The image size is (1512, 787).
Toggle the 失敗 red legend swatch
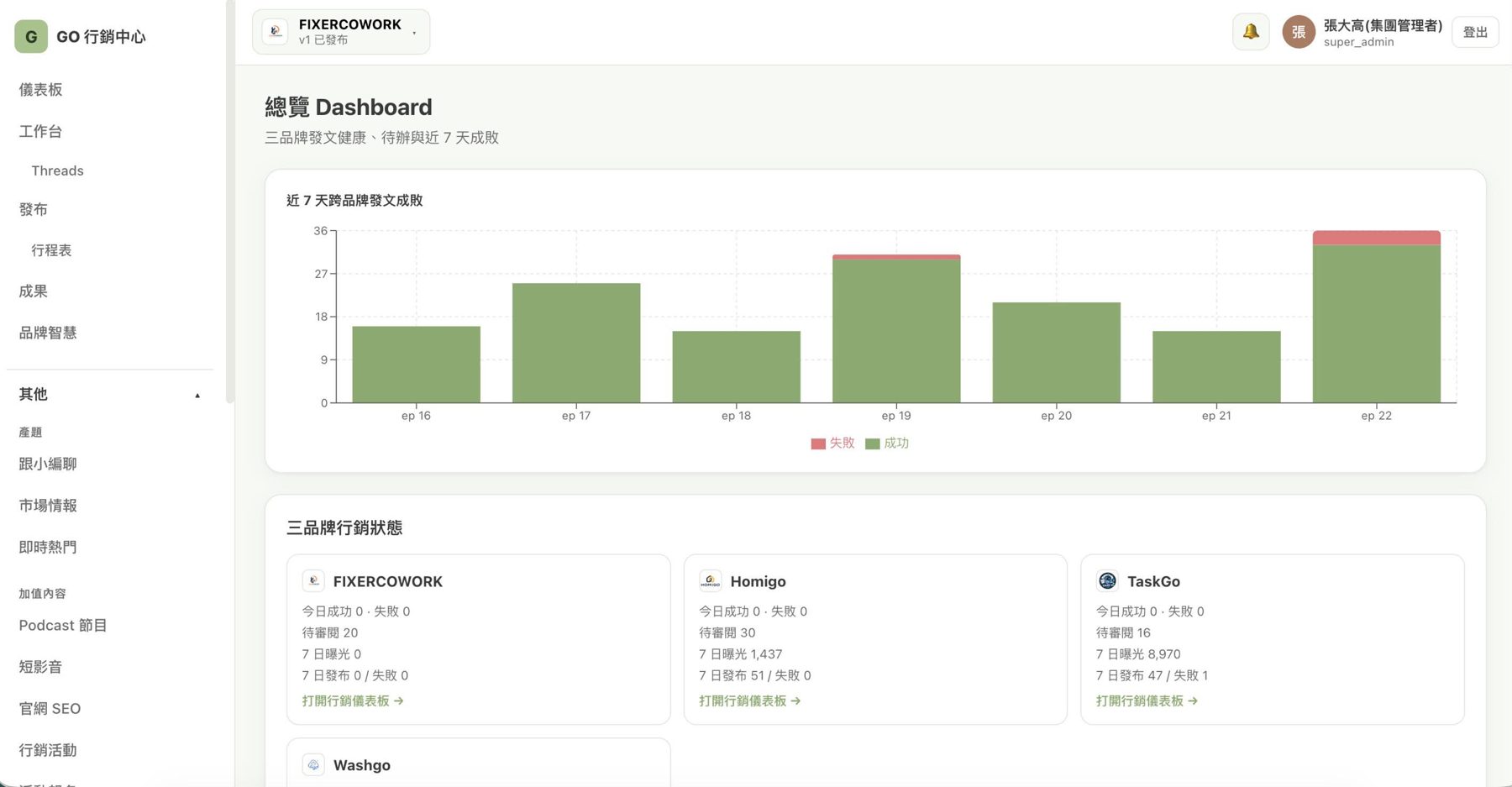pyautogui.click(x=818, y=443)
